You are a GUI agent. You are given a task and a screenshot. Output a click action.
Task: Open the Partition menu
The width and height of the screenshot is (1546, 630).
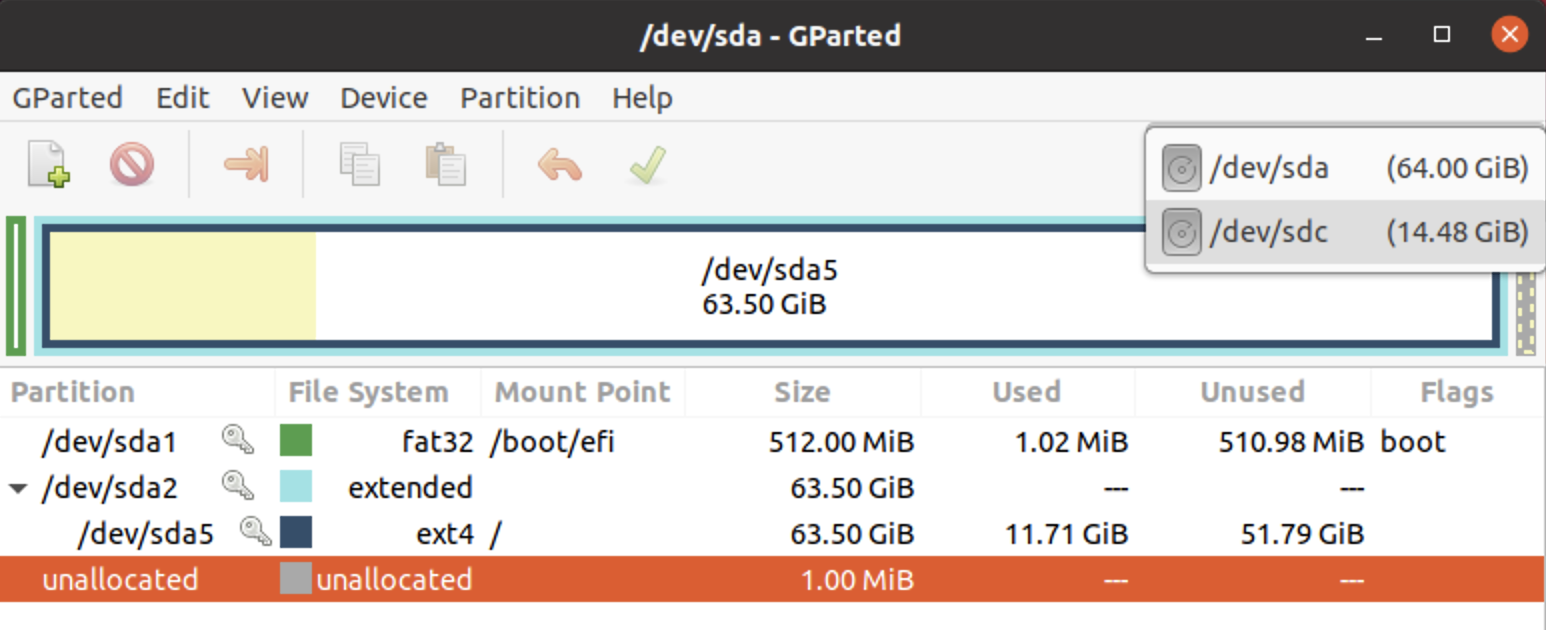coord(519,97)
